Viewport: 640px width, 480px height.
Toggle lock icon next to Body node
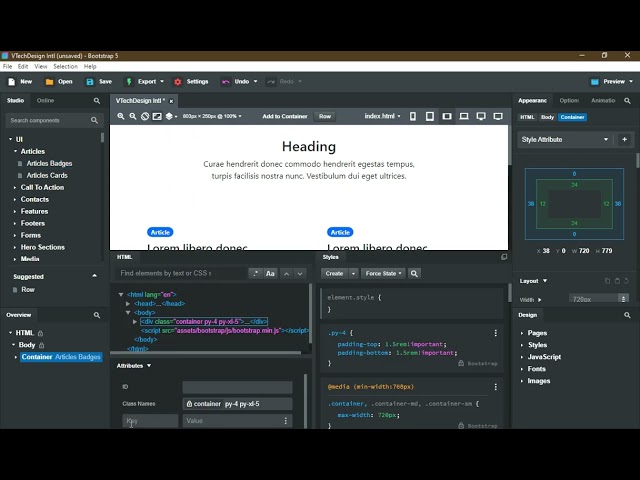(41, 345)
